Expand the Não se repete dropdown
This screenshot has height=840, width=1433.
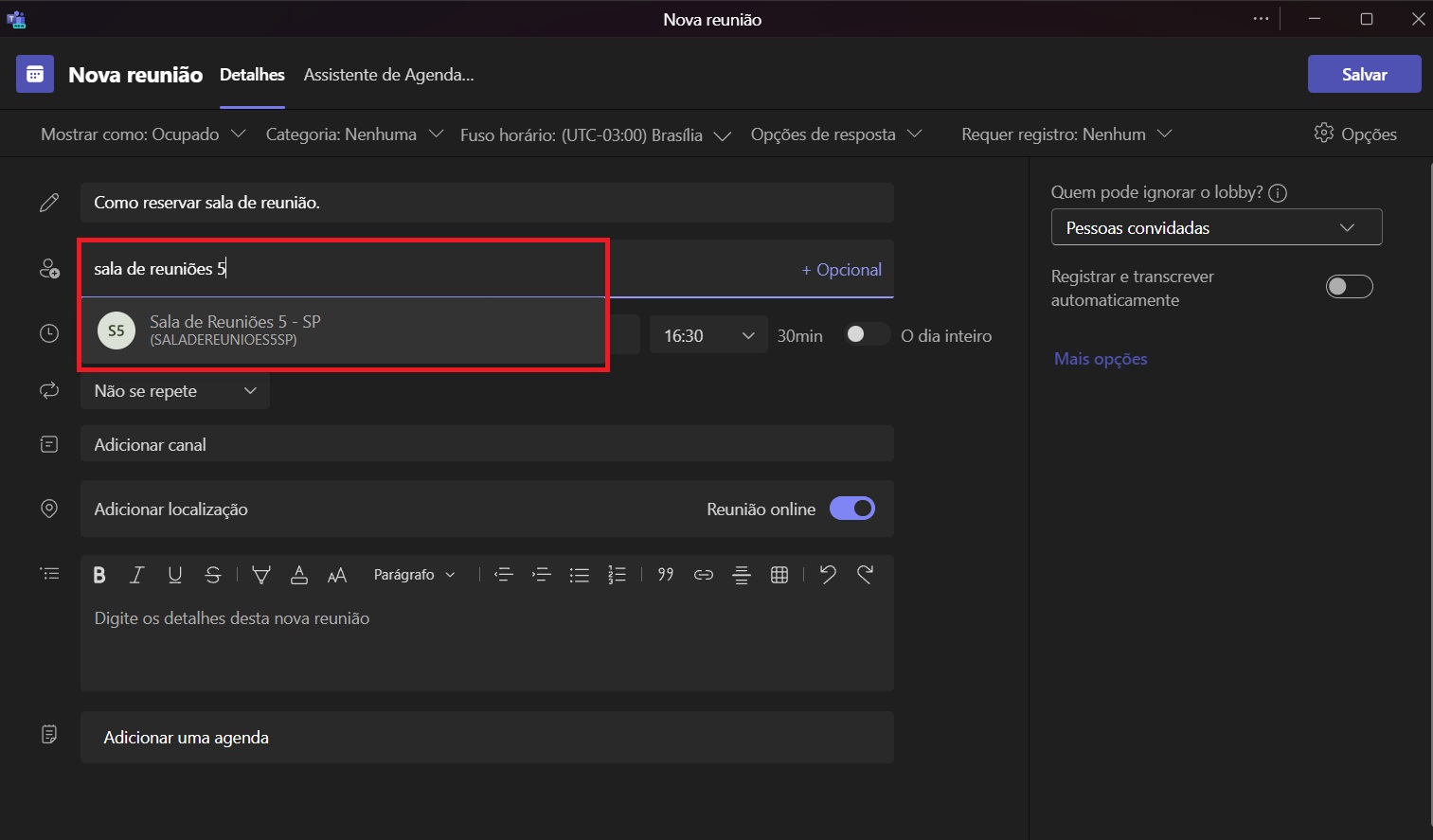175,391
